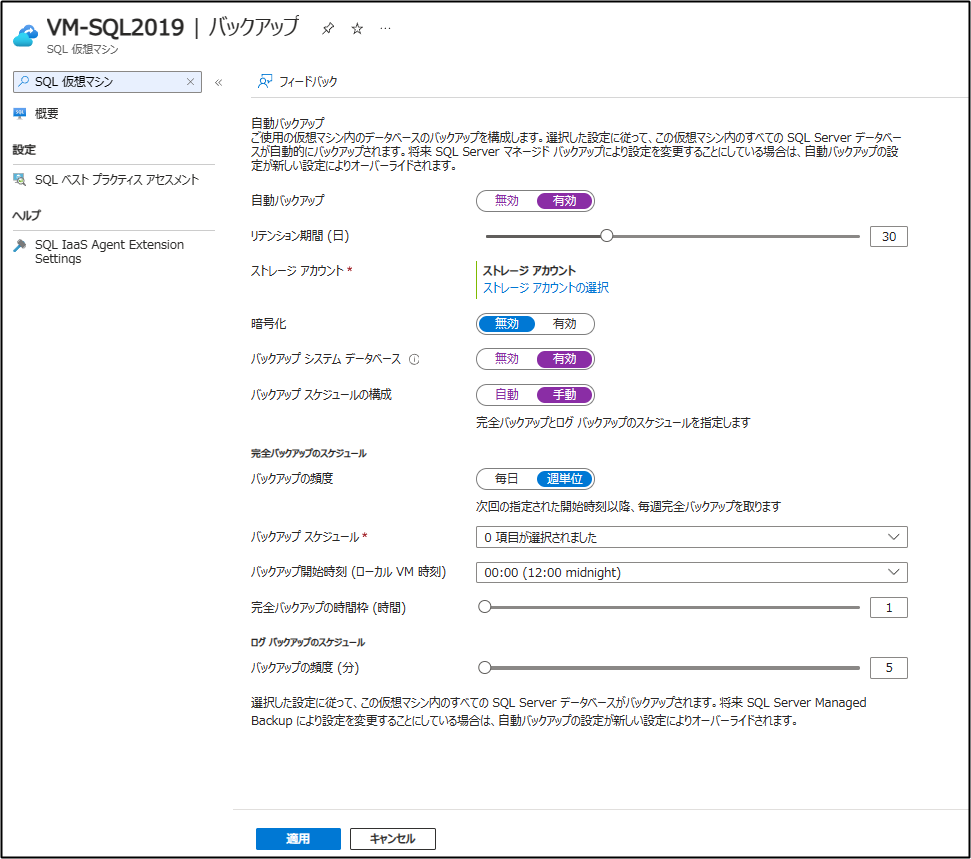This screenshot has width=971, height=859.
Task: Click the best practices assessment icon
Action: pyautogui.click(x=20, y=180)
